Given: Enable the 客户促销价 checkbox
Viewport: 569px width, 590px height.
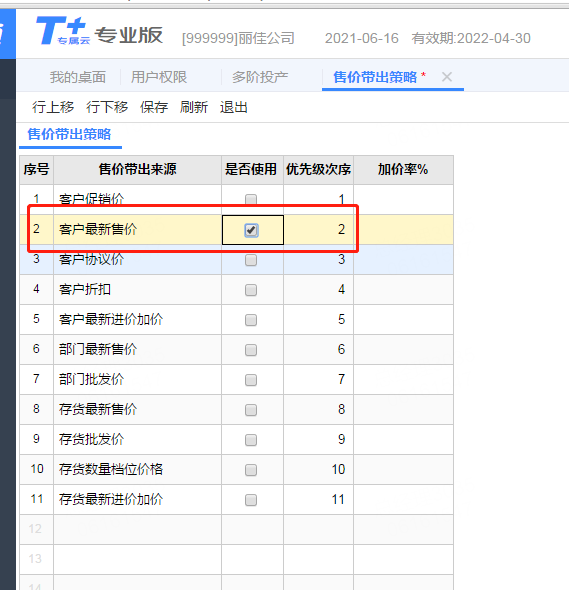Looking at the screenshot, I should 251,199.
